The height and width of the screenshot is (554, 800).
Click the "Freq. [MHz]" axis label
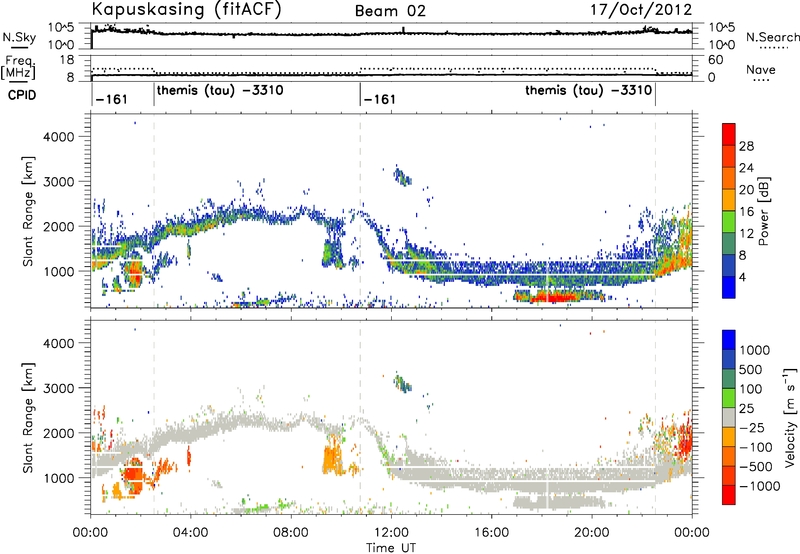point(18,68)
